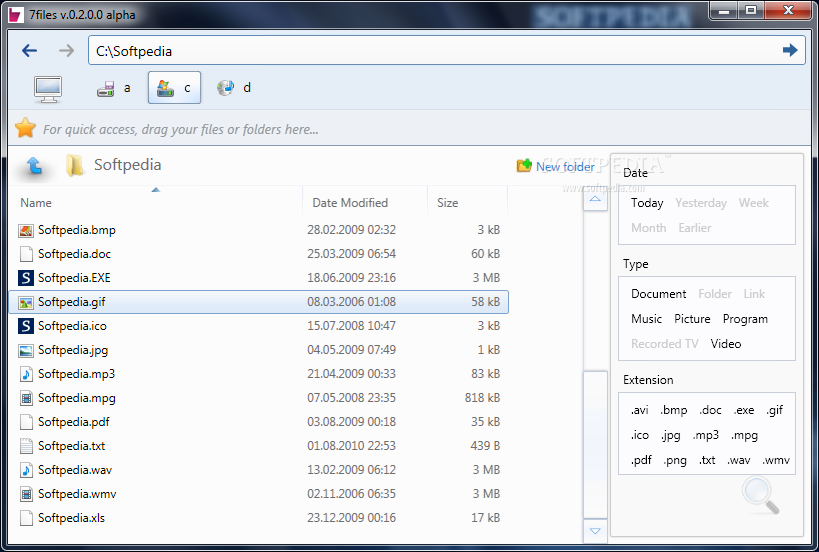Filter by extension .jpg
819x552 pixels.
coord(670,436)
